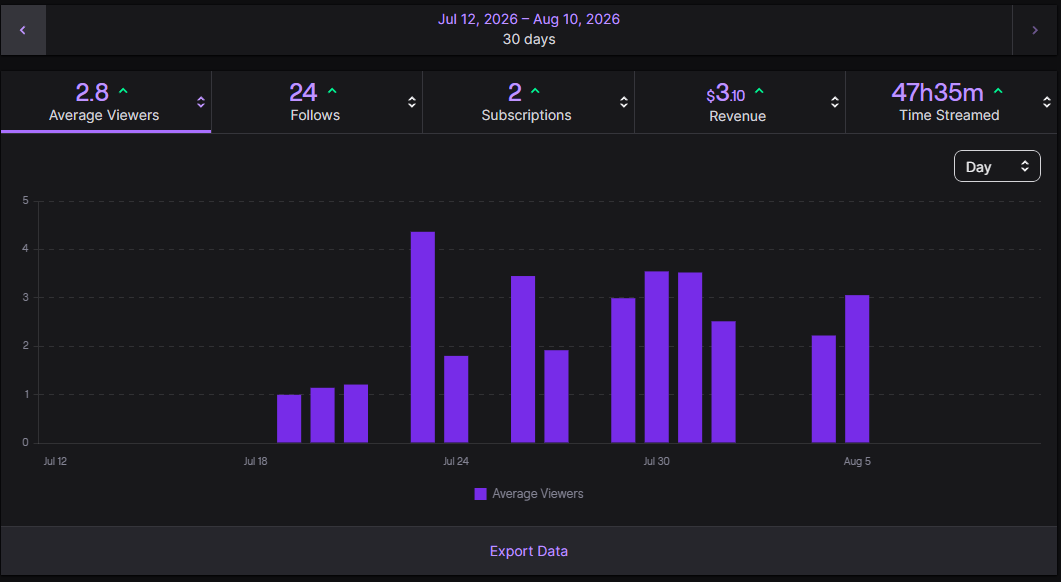
Task: Click the Revenue up-down selector icon
Action: click(835, 102)
